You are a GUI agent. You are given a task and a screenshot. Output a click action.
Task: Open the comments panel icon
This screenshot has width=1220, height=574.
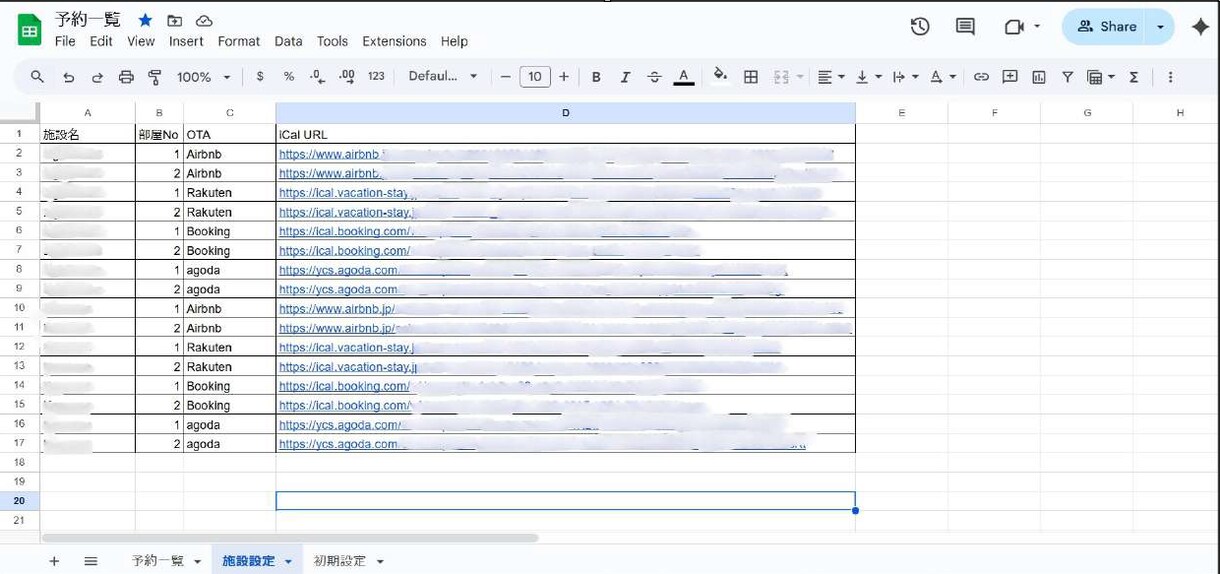[965, 27]
